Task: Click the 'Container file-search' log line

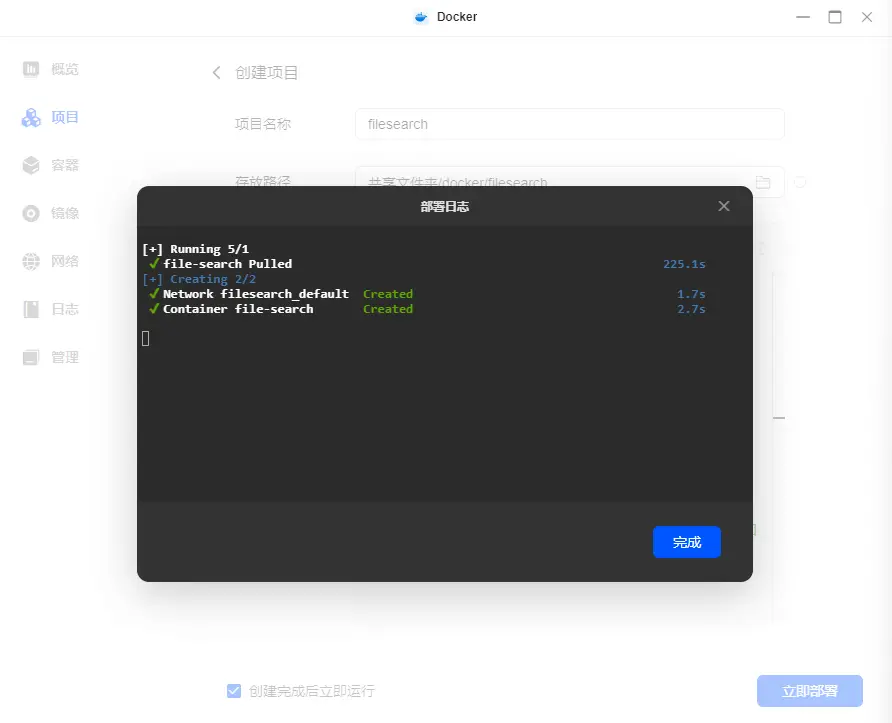Action: [x=238, y=309]
